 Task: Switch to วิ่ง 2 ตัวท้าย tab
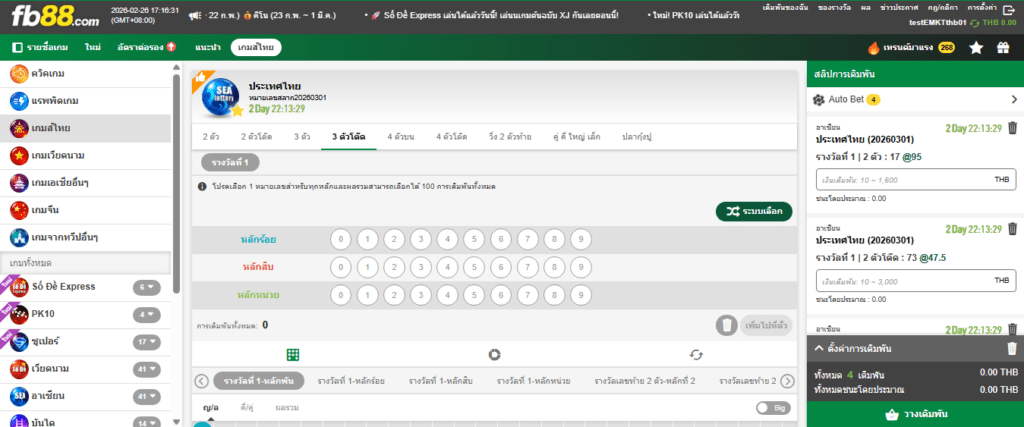[509, 137]
